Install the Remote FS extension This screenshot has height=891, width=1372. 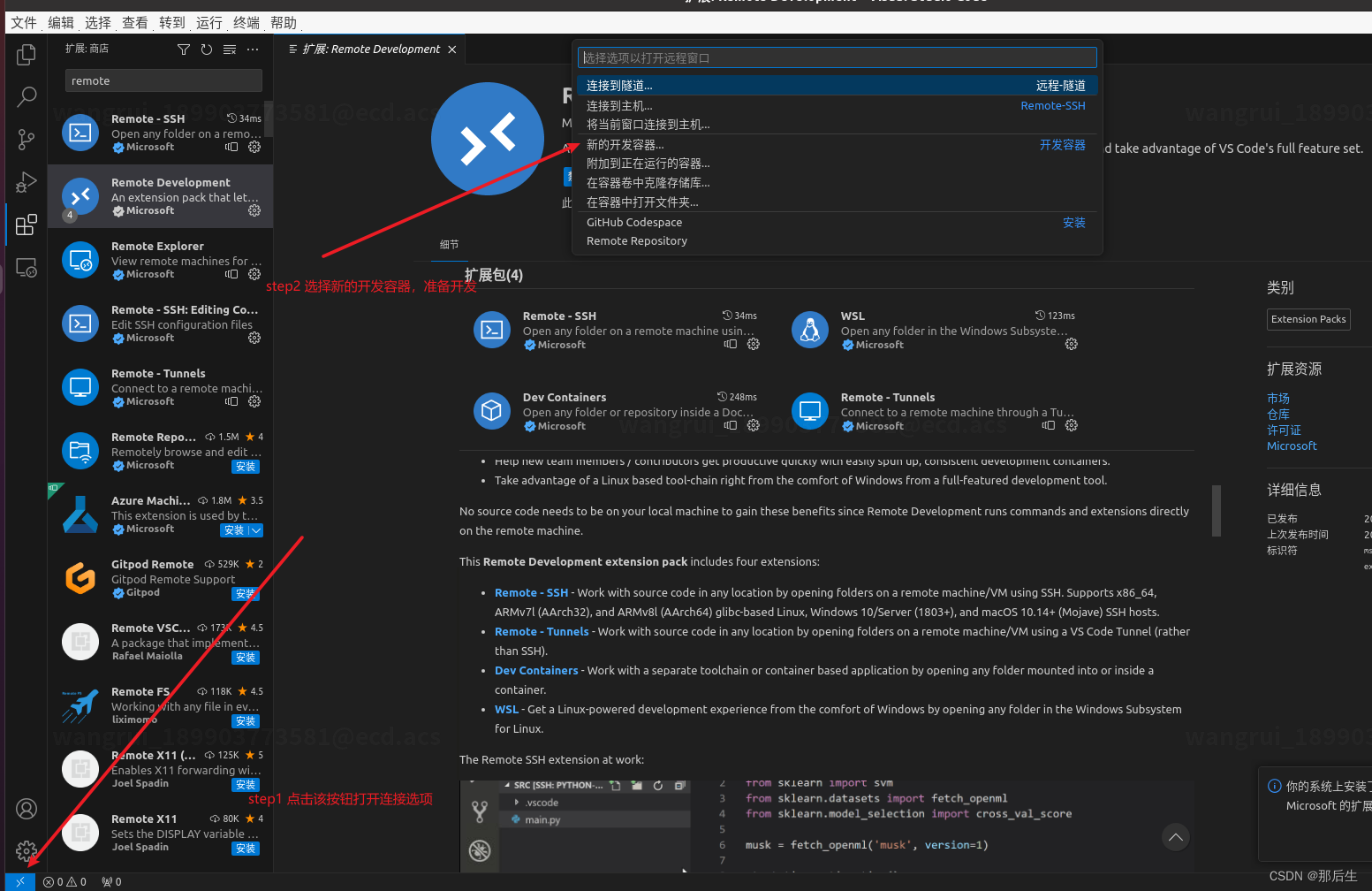click(x=246, y=721)
